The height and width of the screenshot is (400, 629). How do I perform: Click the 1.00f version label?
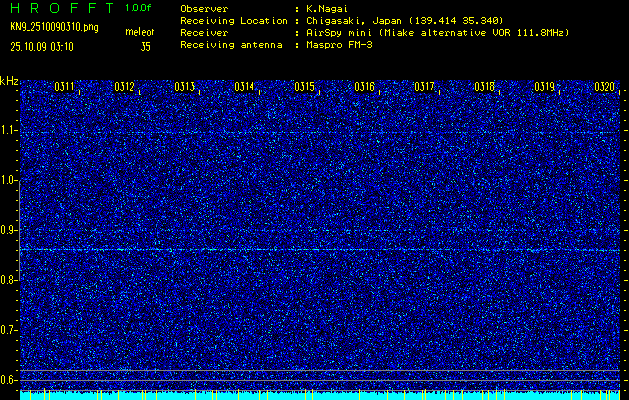coord(139,7)
